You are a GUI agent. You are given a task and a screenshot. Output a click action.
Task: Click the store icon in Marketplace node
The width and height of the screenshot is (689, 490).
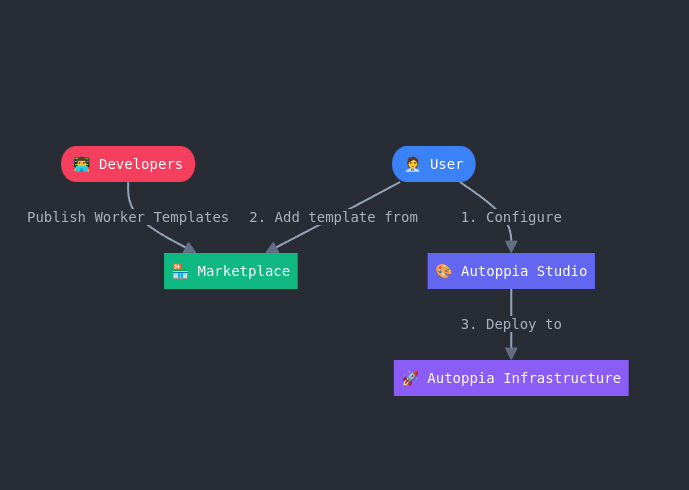tap(180, 271)
